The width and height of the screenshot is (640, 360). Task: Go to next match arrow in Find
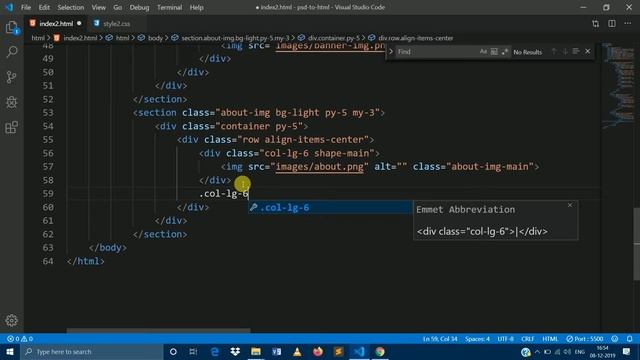(565, 51)
